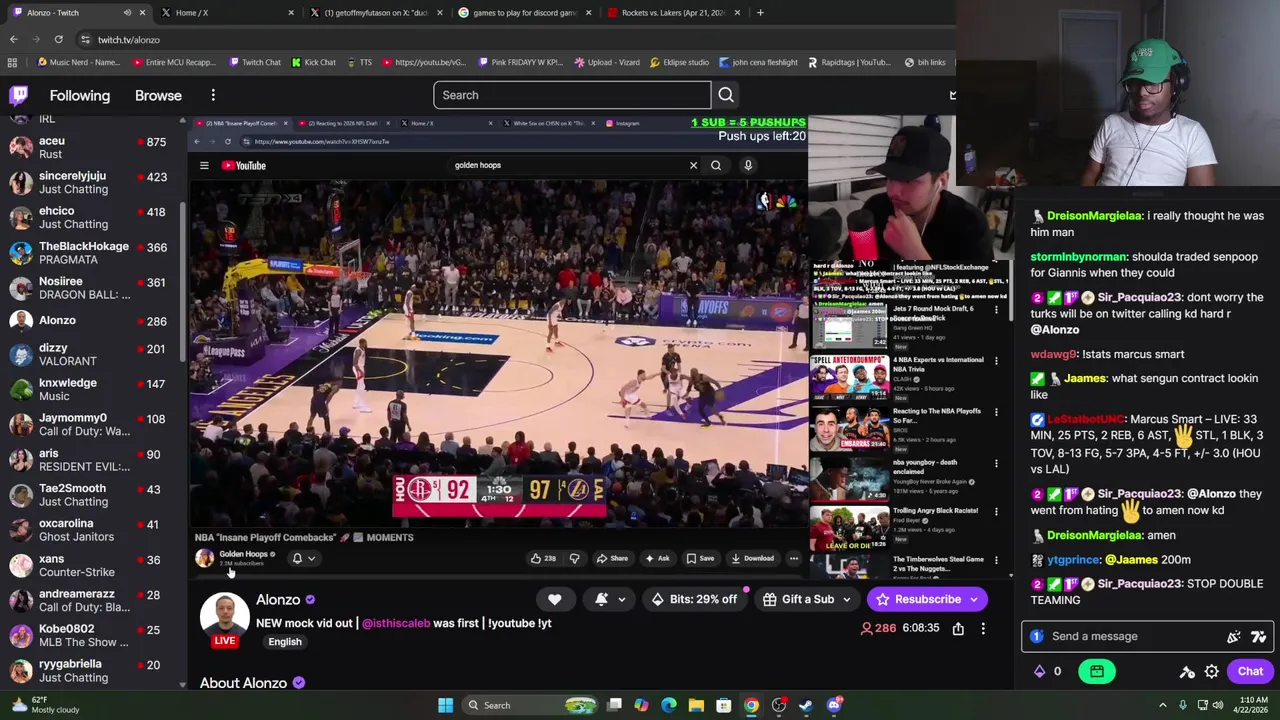The image size is (1280, 720).
Task: Open the Kick Chat bookmark
Action: (x=312, y=62)
